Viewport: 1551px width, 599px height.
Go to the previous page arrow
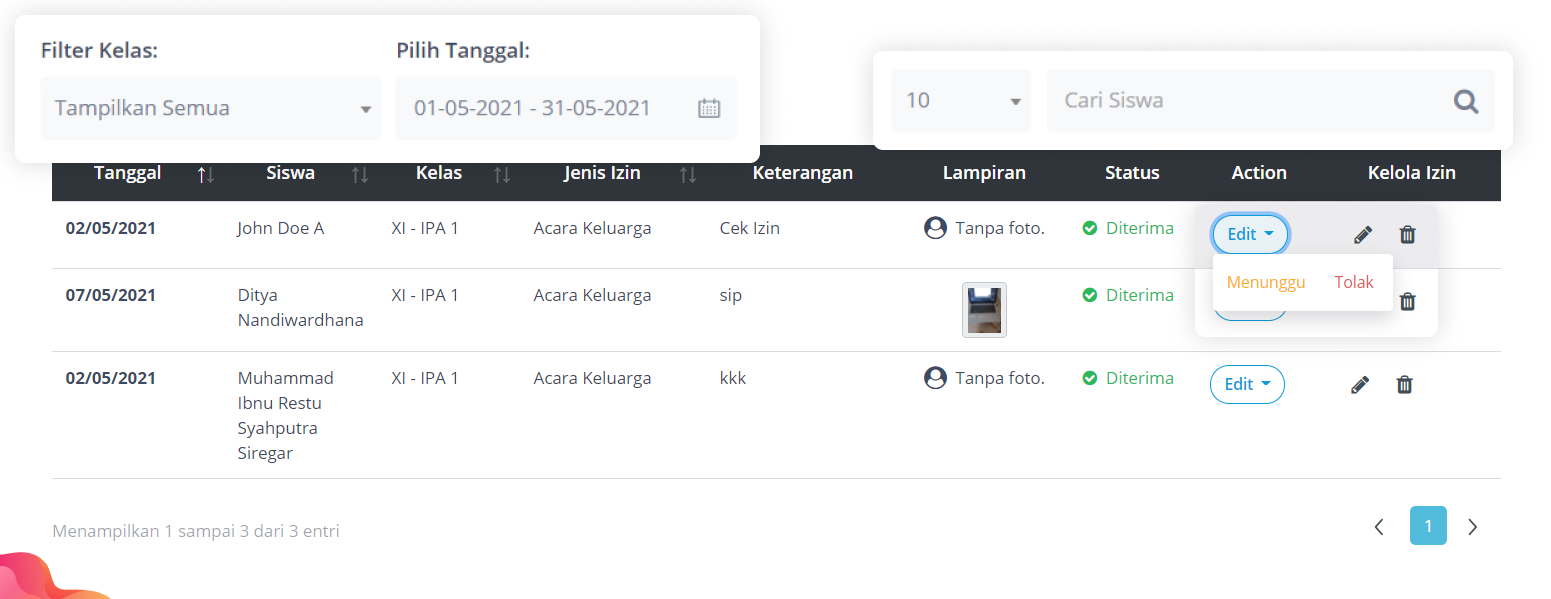[1379, 527]
